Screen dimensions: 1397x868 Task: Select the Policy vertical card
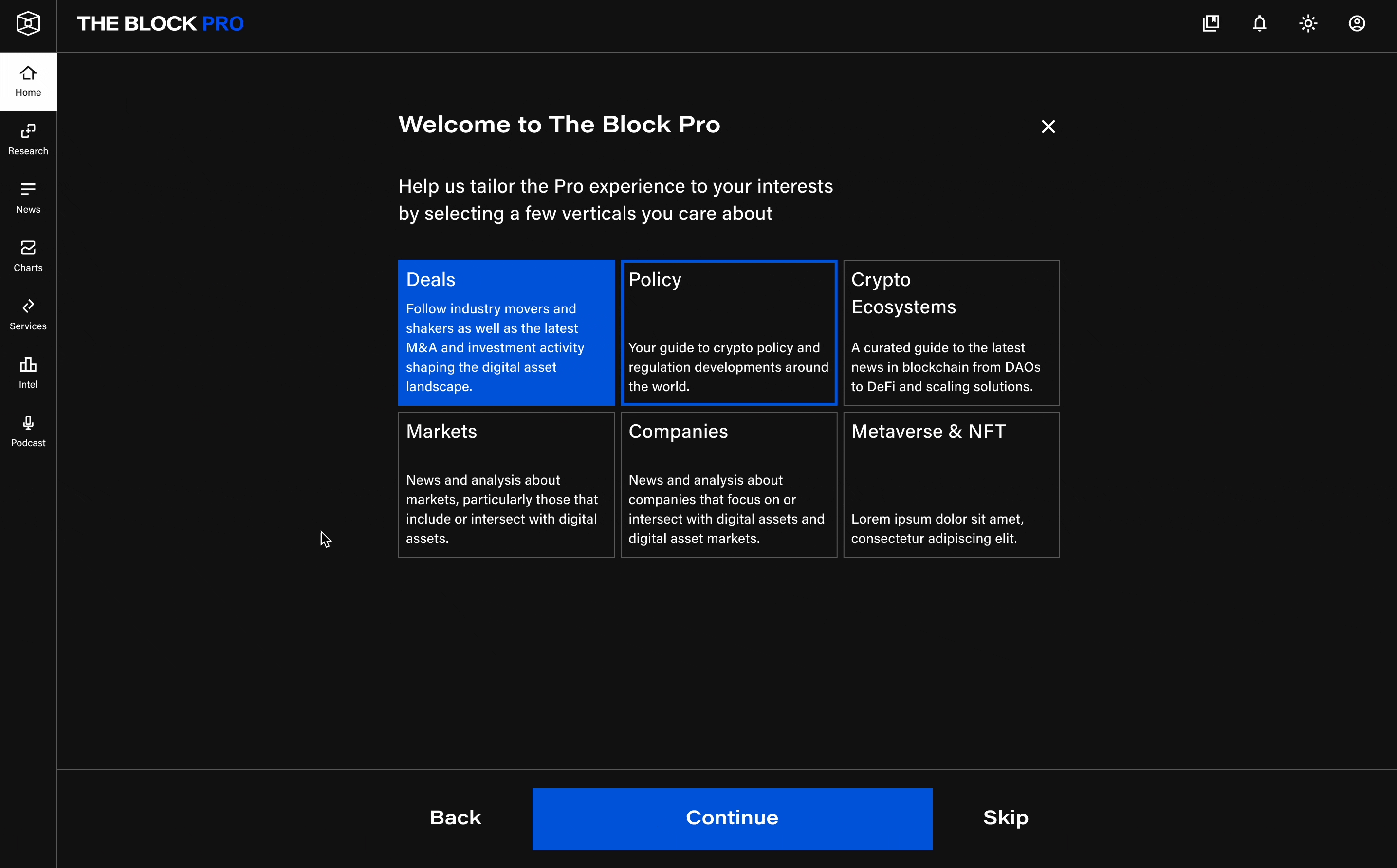pos(728,332)
